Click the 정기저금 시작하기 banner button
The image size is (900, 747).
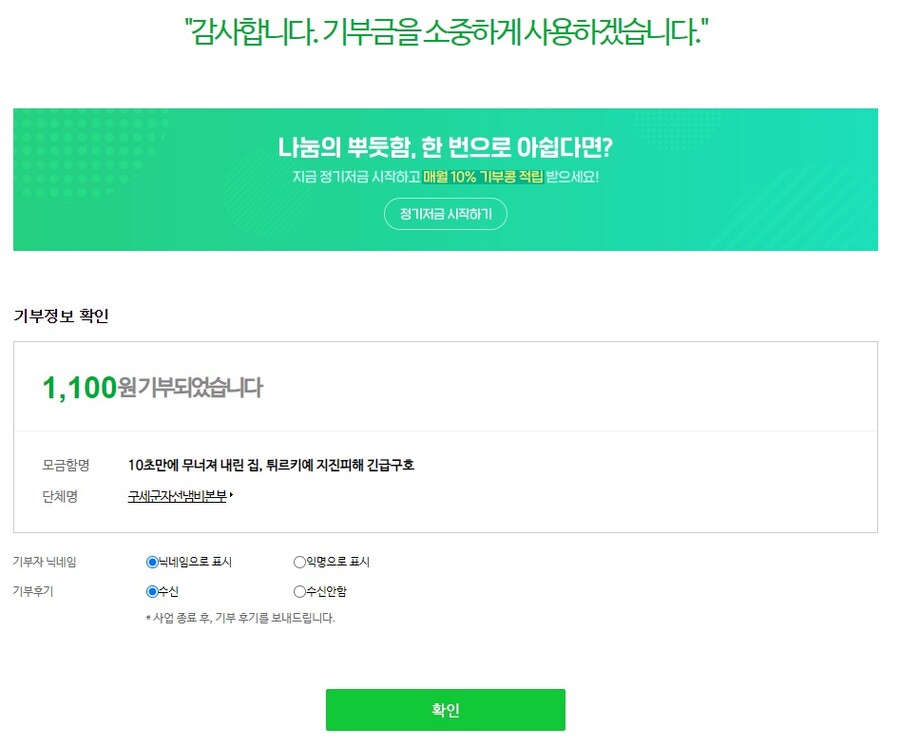445,214
